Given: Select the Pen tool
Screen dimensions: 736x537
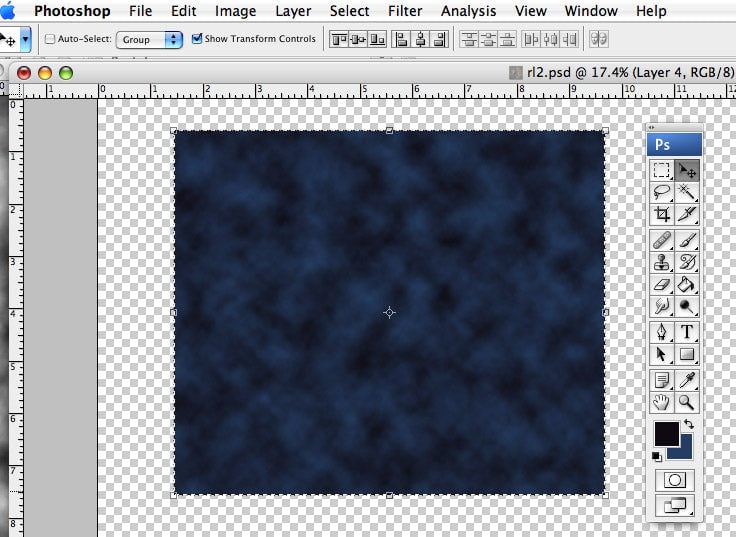Looking at the screenshot, I should [662, 332].
